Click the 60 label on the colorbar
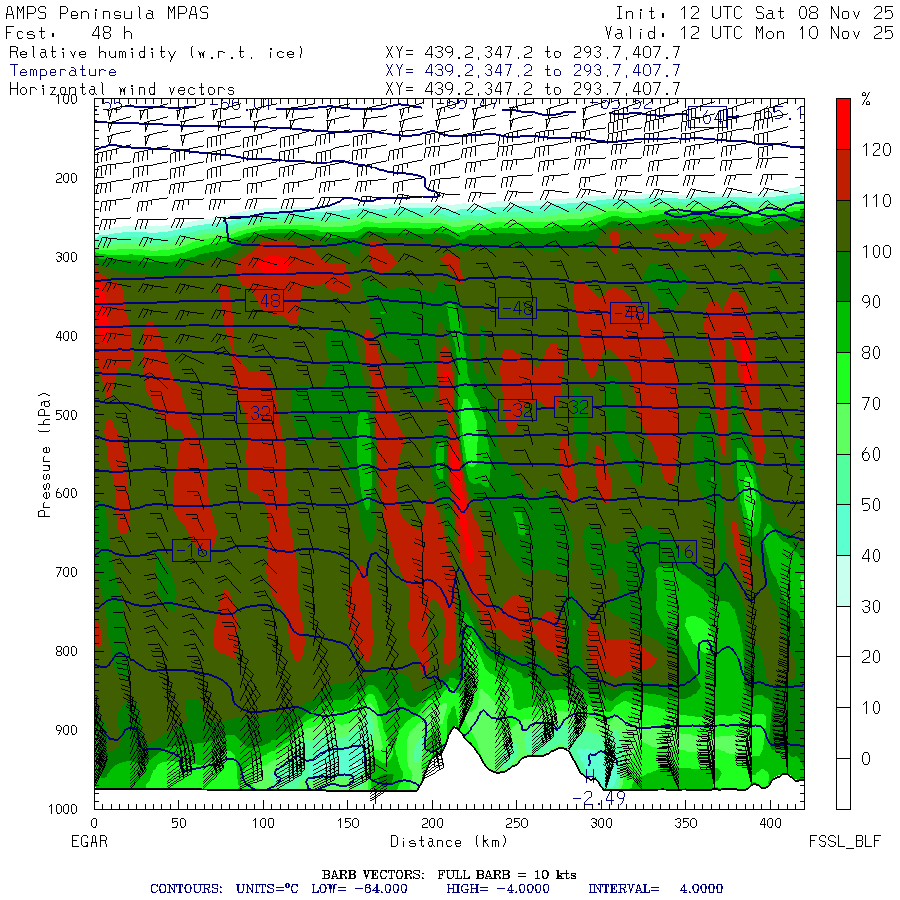This screenshot has width=900, height=900. coord(871,455)
